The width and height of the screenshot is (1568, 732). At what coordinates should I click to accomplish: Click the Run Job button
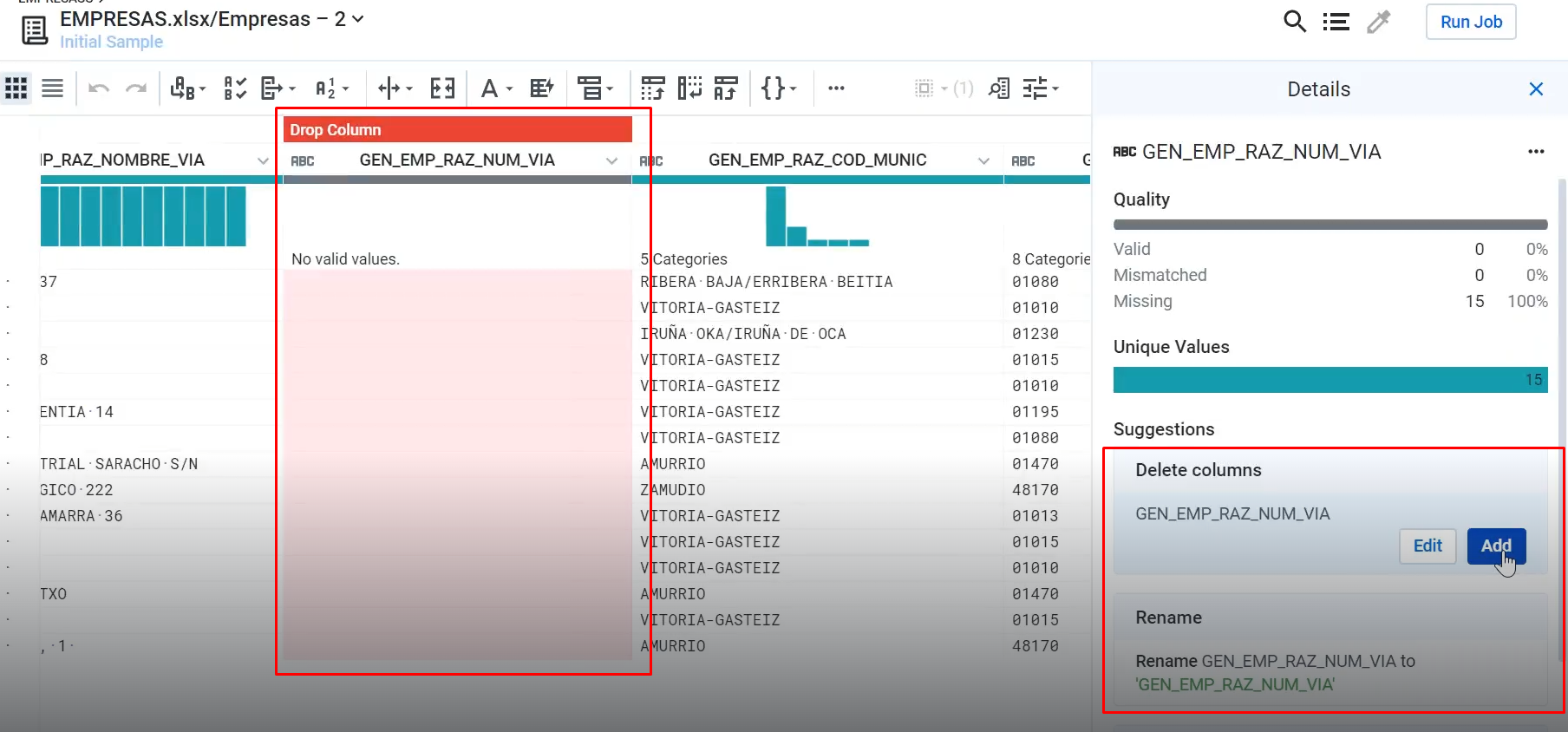pyautogui.click(x=1471, y=22)
